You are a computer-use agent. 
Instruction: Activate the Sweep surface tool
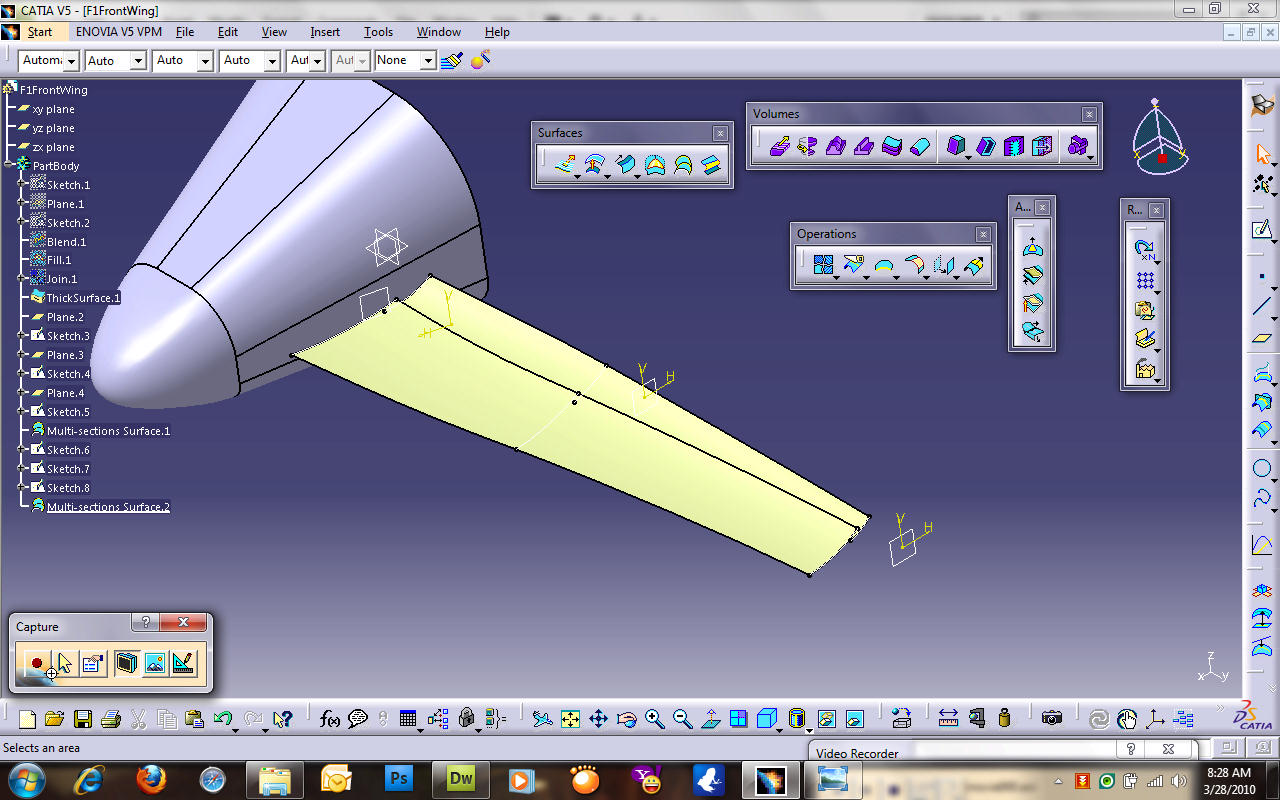point(624,164)
